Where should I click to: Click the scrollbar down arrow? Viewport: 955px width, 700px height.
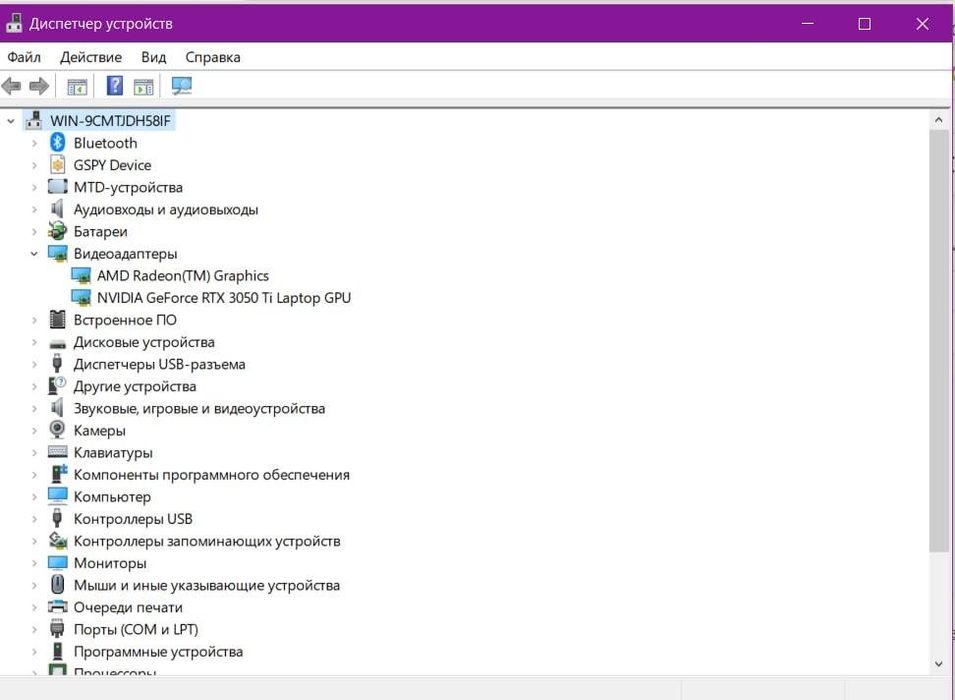[x=939, y=664]
